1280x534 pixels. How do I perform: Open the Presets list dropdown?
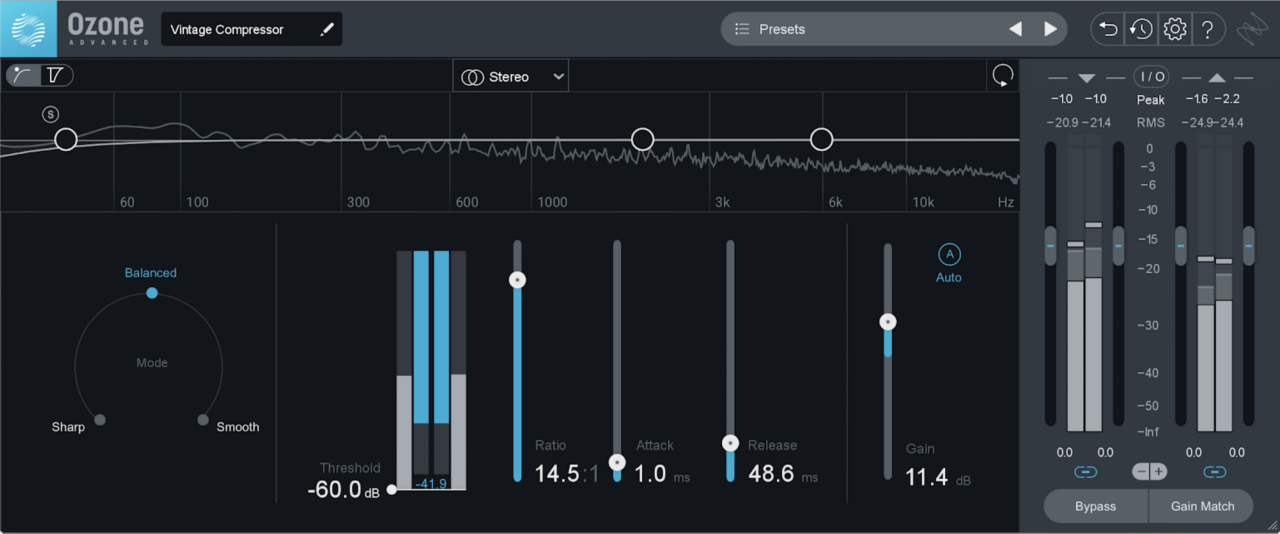point(860,29)
